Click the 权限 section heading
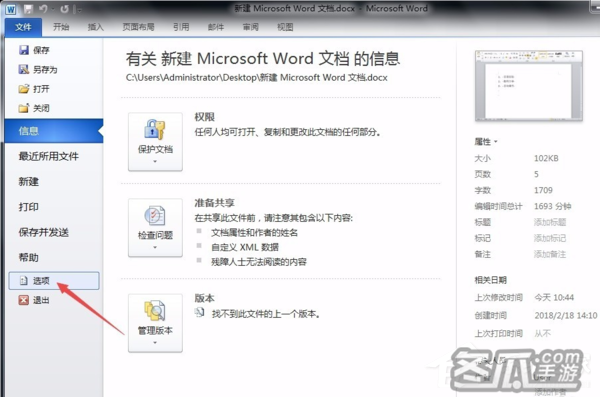Image resolution: width=600 pixels, height=397 pixels. (205, 117)
